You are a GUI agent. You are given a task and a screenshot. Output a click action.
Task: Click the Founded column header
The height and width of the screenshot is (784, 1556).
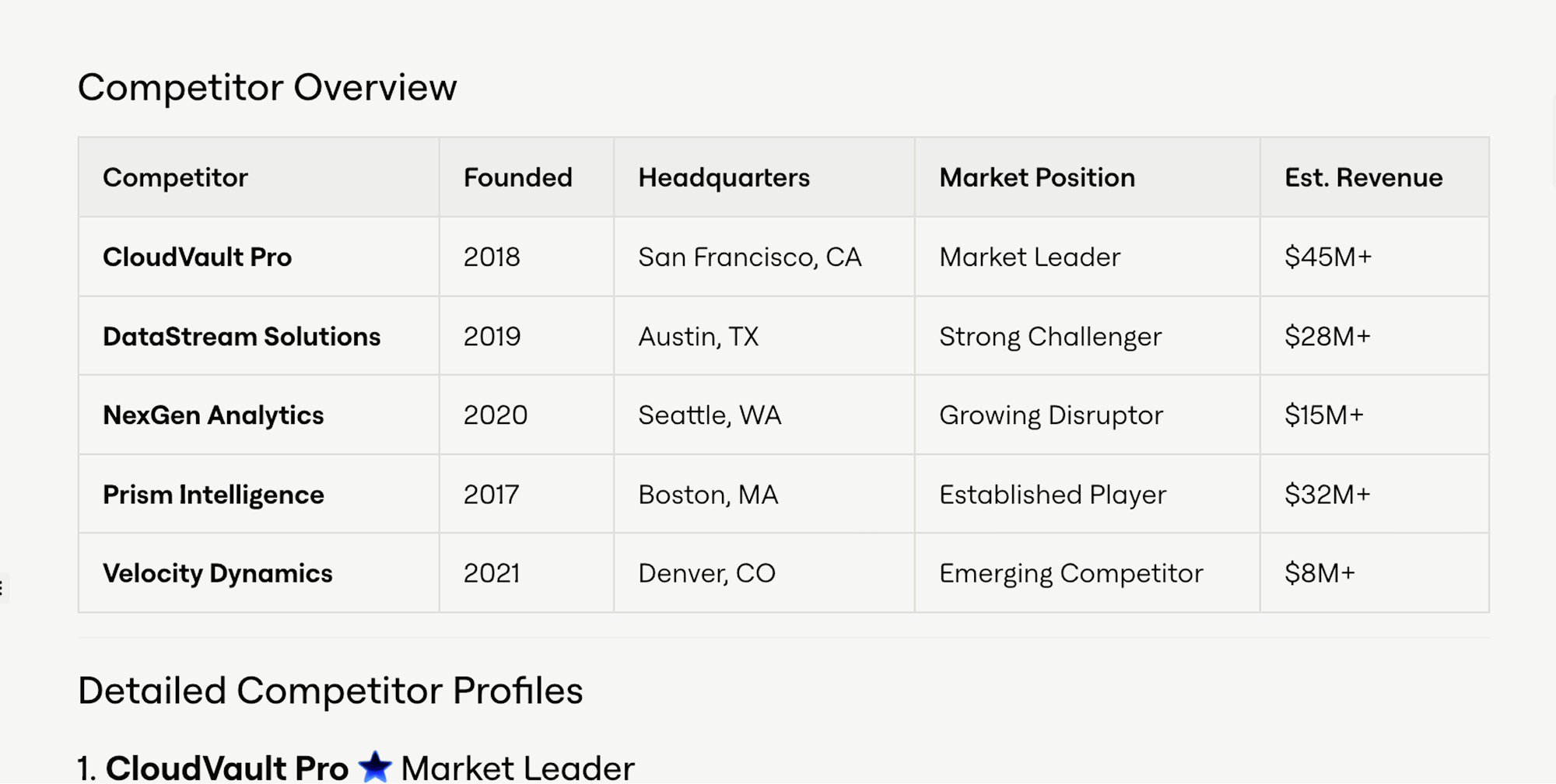(x=517, y=178)
